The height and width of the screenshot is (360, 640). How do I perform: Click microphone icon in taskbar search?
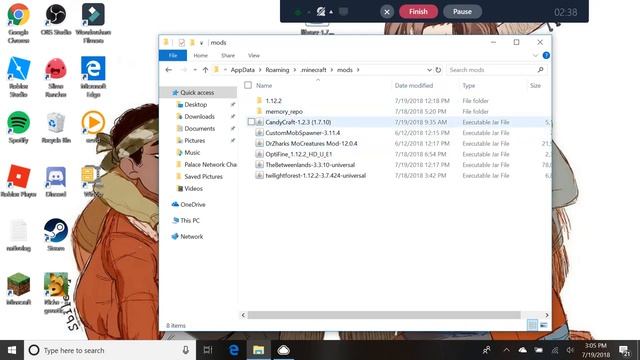185,350
